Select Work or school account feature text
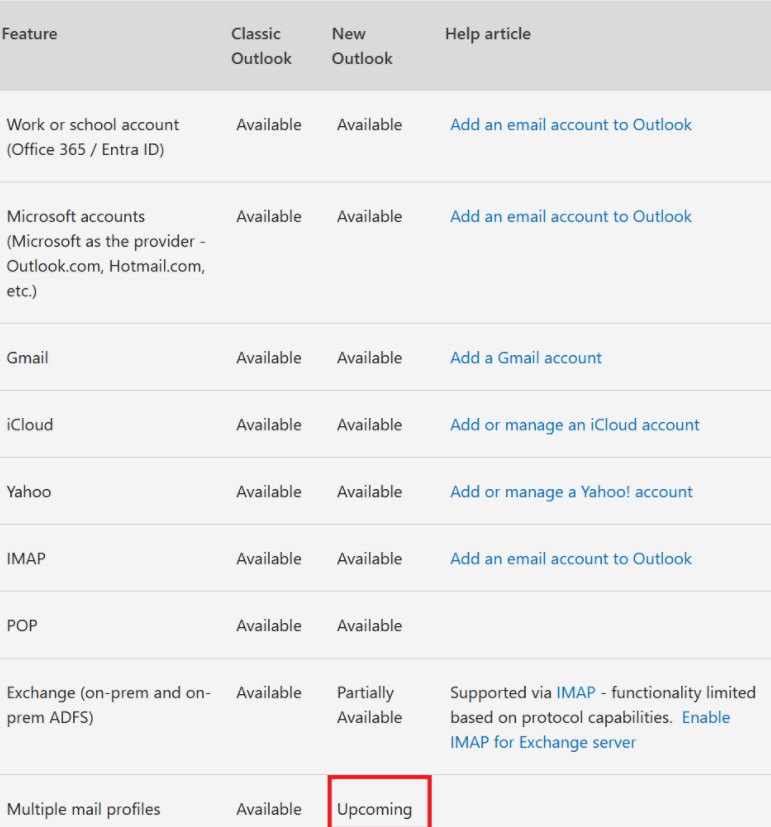Viewport: 771px width, 827px height. coord(93,137)
